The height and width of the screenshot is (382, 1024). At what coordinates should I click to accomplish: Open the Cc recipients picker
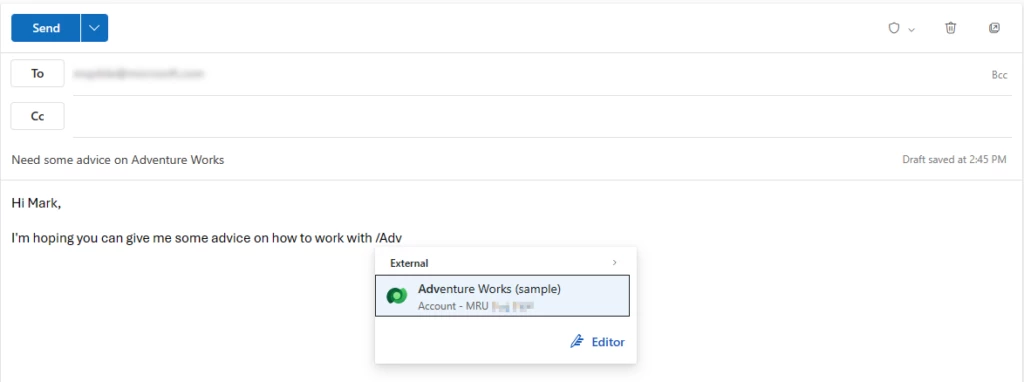pos(37,116)
